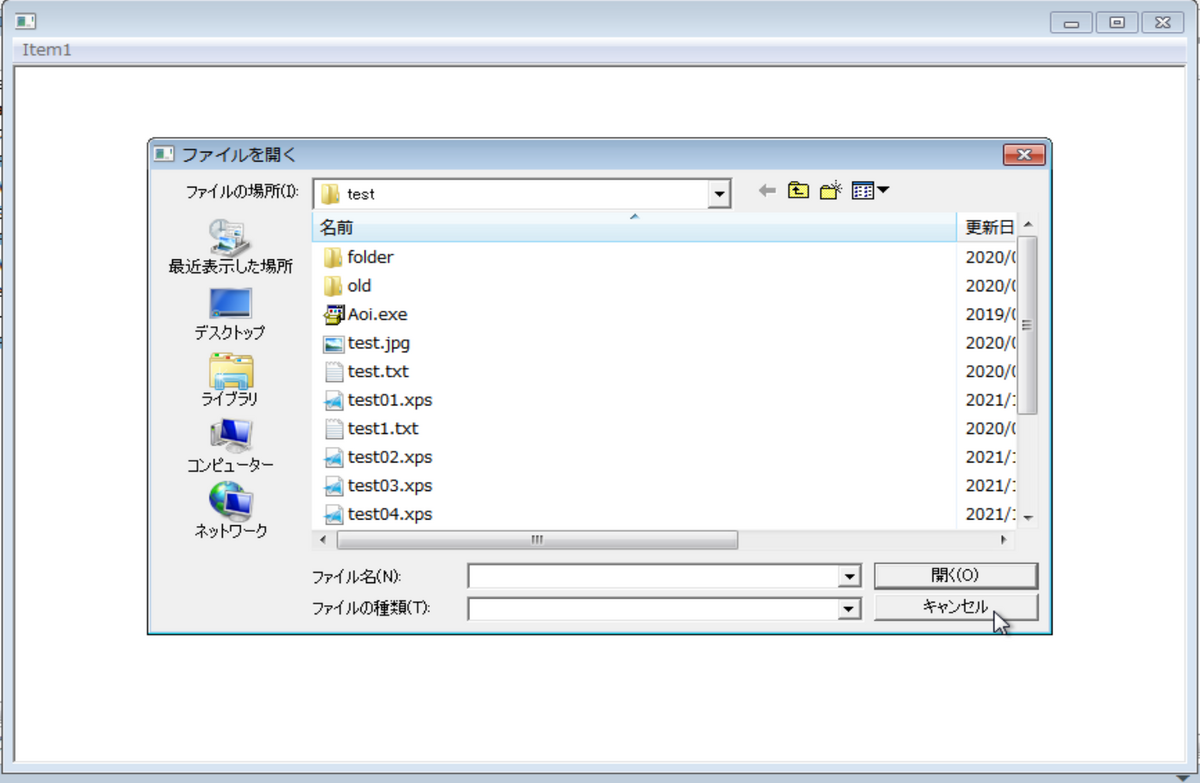This screenshot has height=783, width=1200.
Task: Click the キャンセル button
Action: tap(956, 607)
